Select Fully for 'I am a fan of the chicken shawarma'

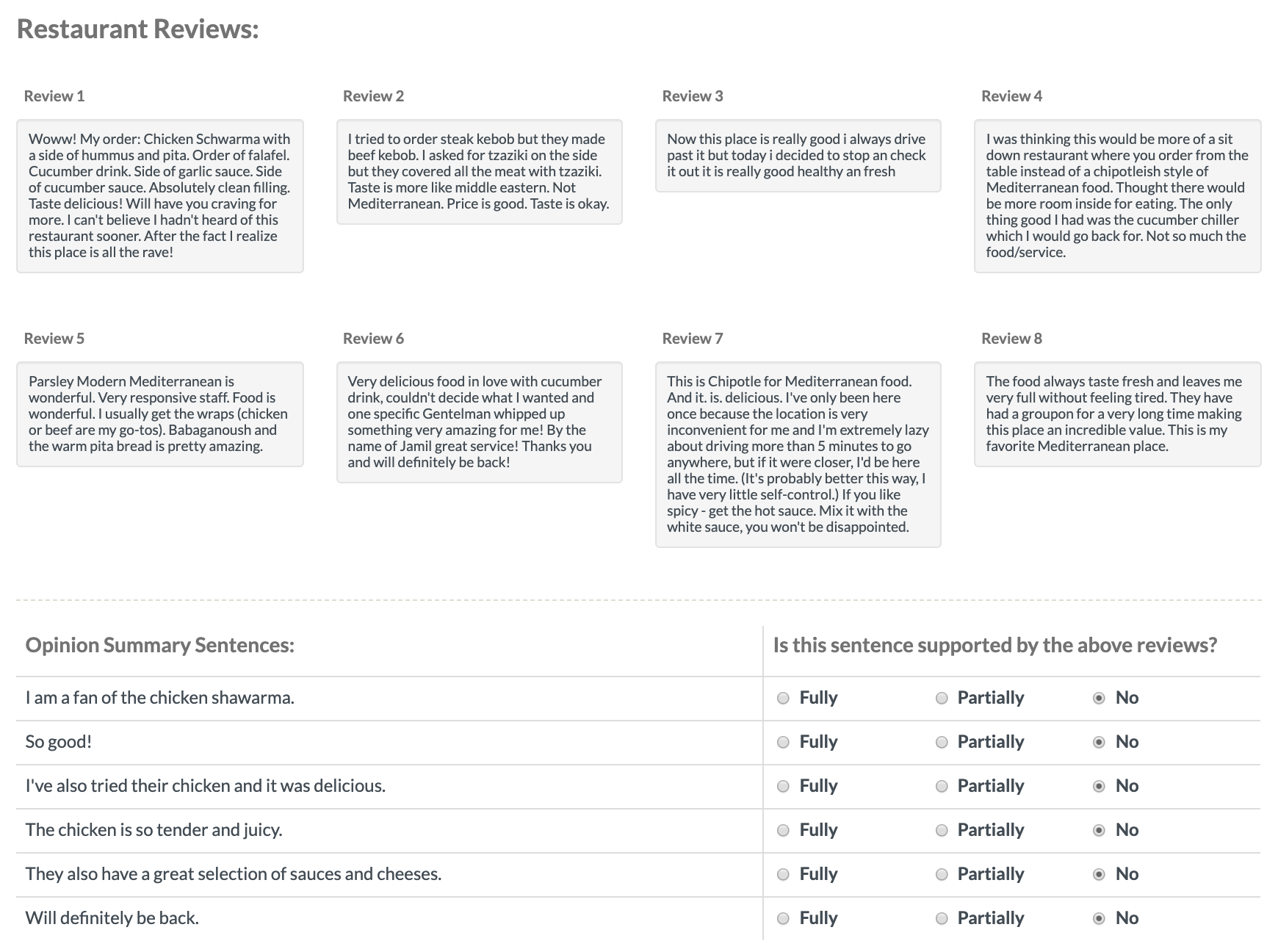point(783,698)
